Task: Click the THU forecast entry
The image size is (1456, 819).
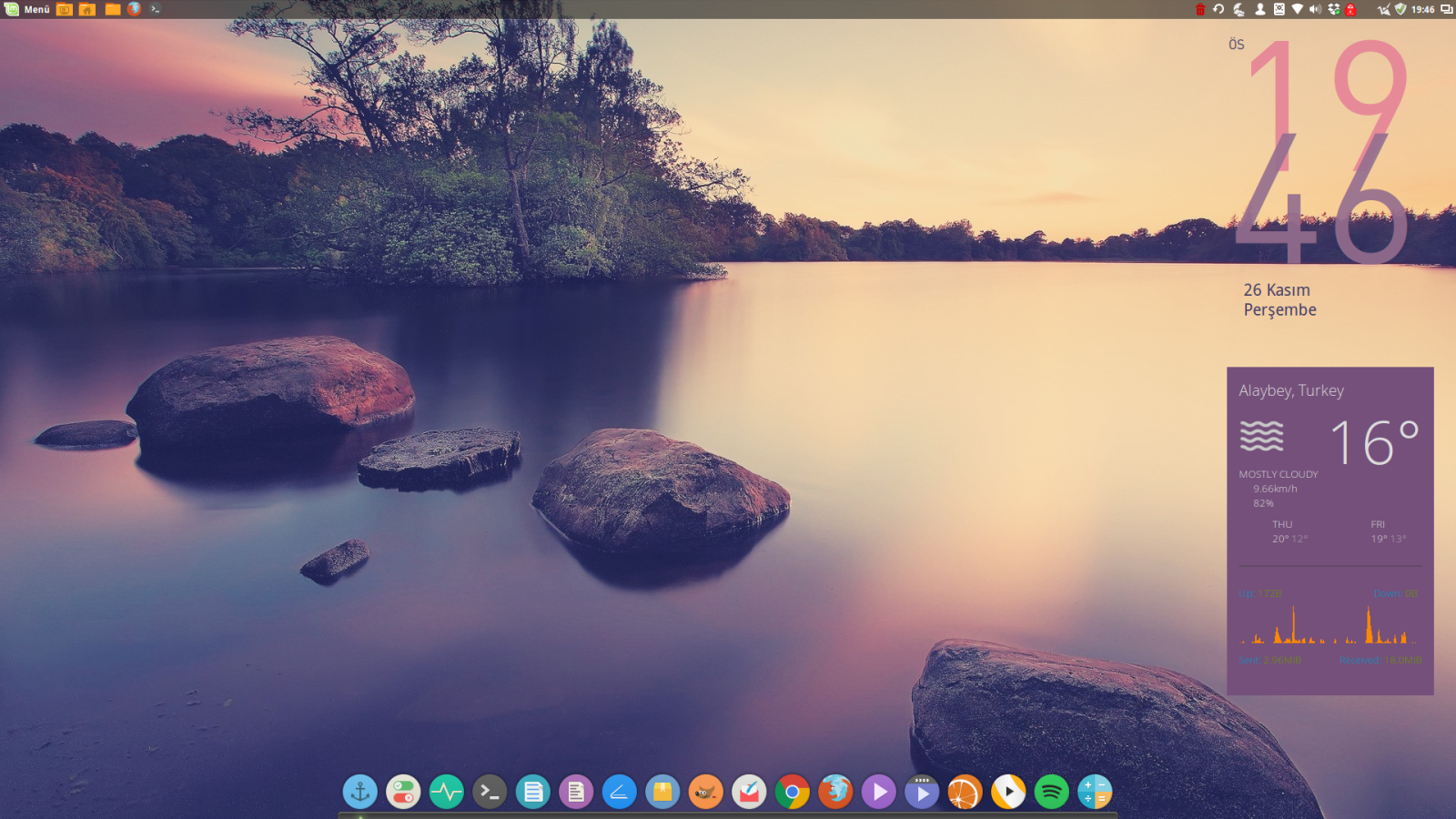Action: (1289, 531)
